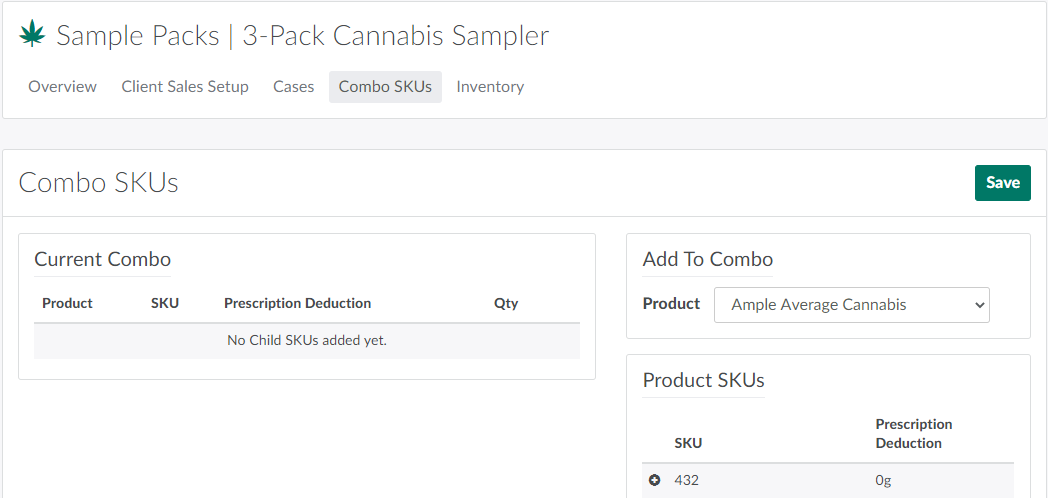This screenshot has height=498, width=1048.
Task: Switch to the Client Sales Setup tab
Action: tap(185, 87)
